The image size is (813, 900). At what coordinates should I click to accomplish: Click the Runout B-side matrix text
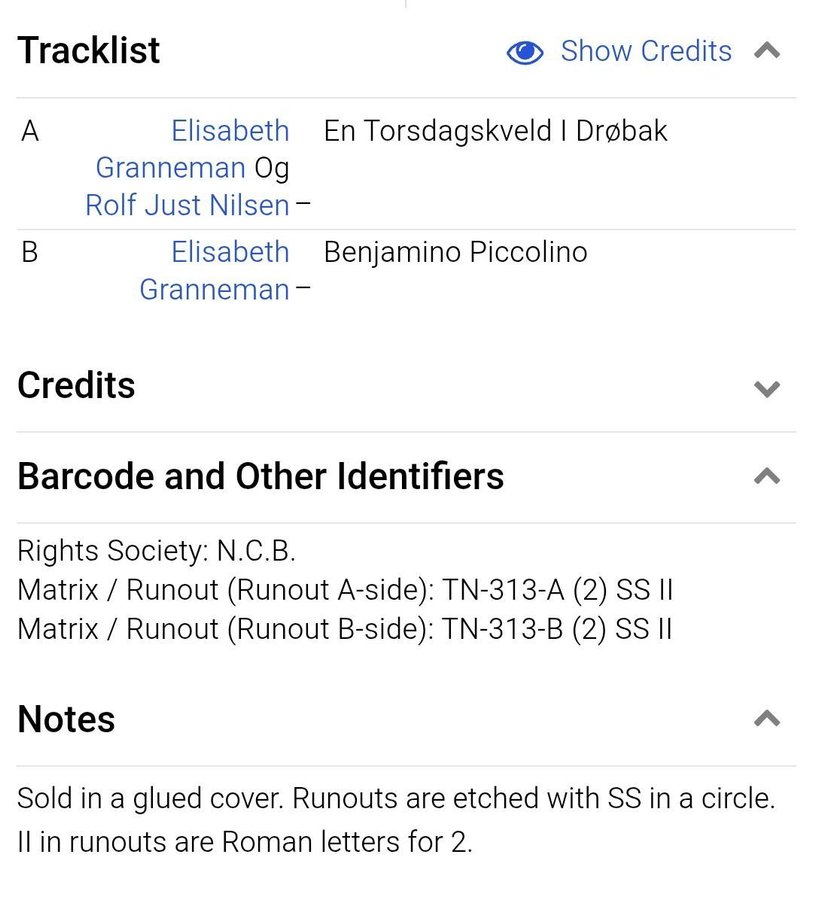click(x=345, y=629)
